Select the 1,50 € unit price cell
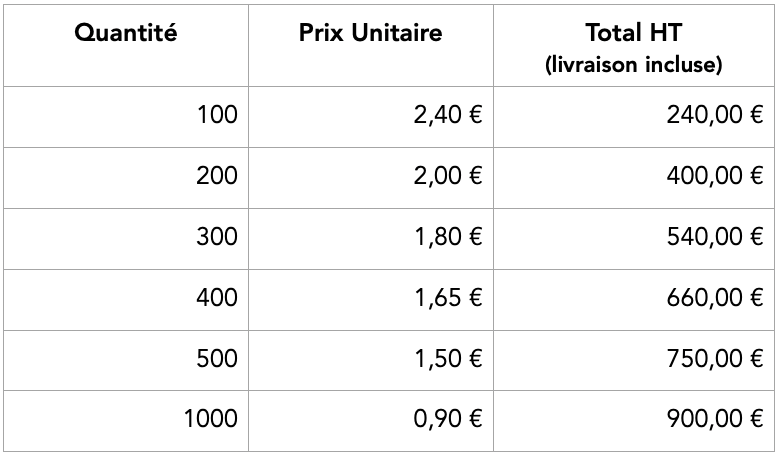The height and width of the screenshot is (456, 780). [447, 358]
